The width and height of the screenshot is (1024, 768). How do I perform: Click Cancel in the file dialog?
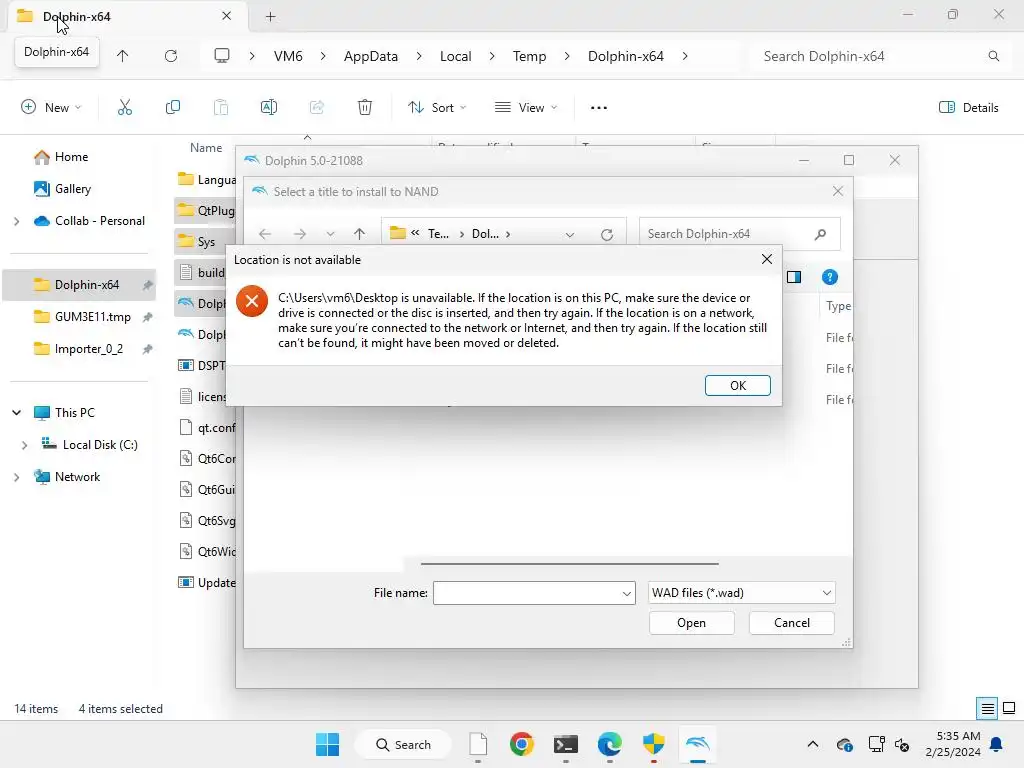792,623
